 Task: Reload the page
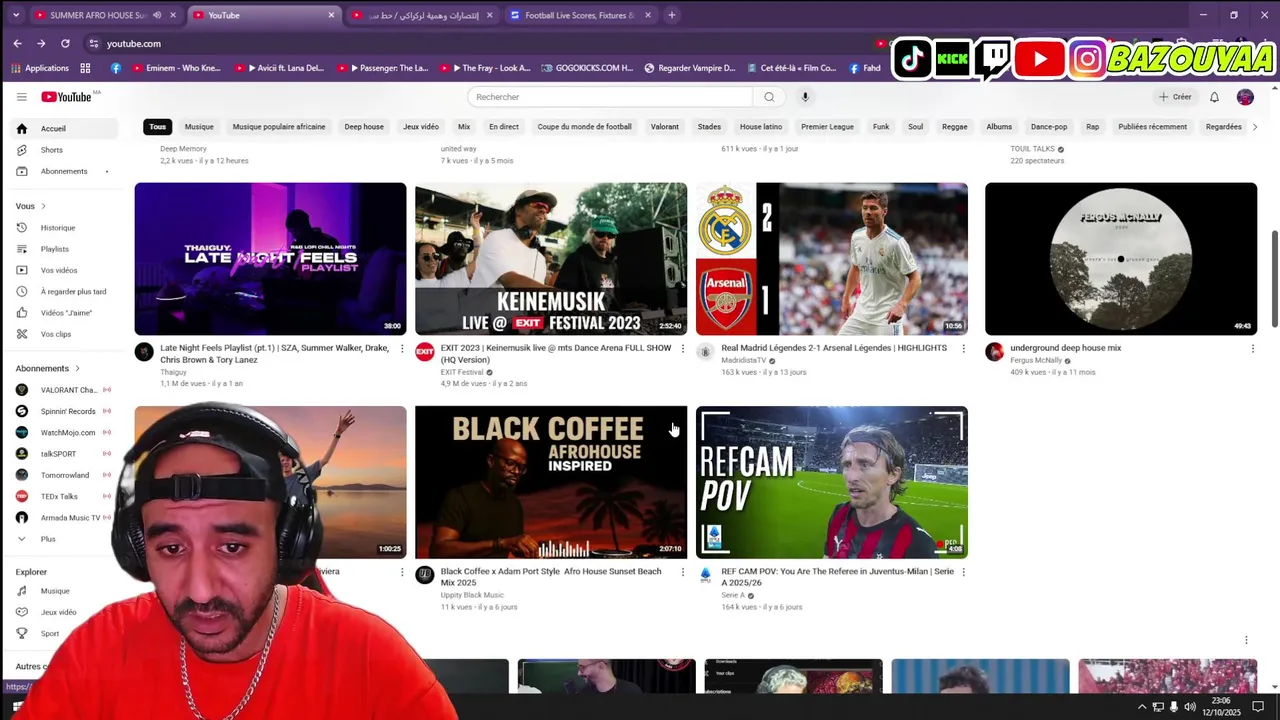pos(65,43)
